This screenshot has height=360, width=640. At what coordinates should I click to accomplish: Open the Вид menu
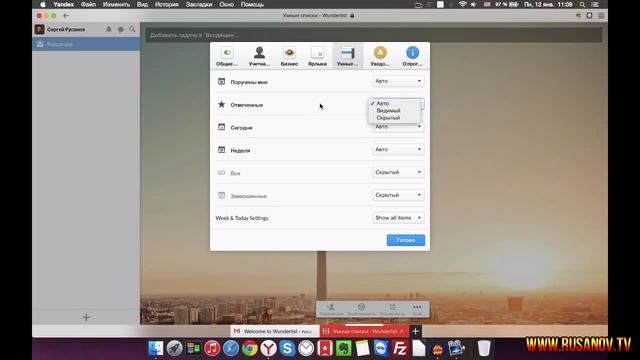pos(142,4)
